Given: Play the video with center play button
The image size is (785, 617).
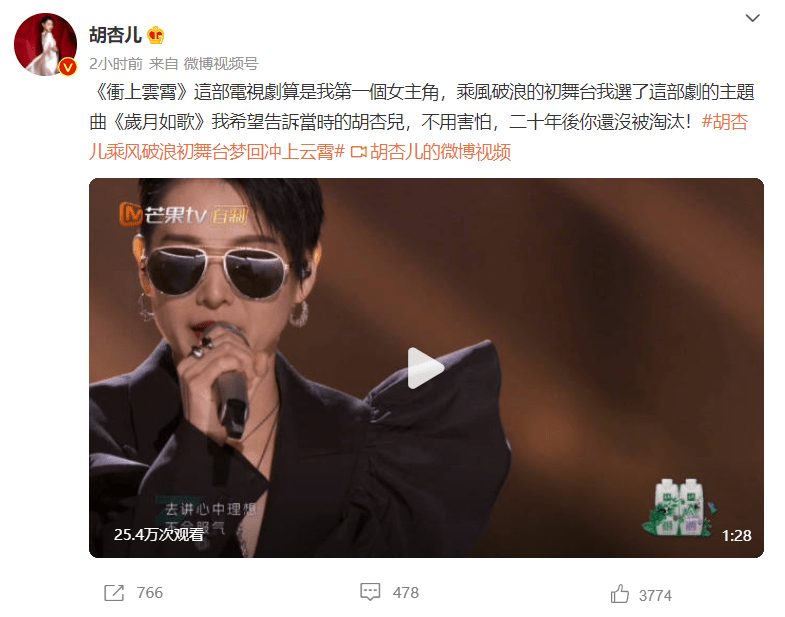Looking at the screenshot, I should (425, 368).
